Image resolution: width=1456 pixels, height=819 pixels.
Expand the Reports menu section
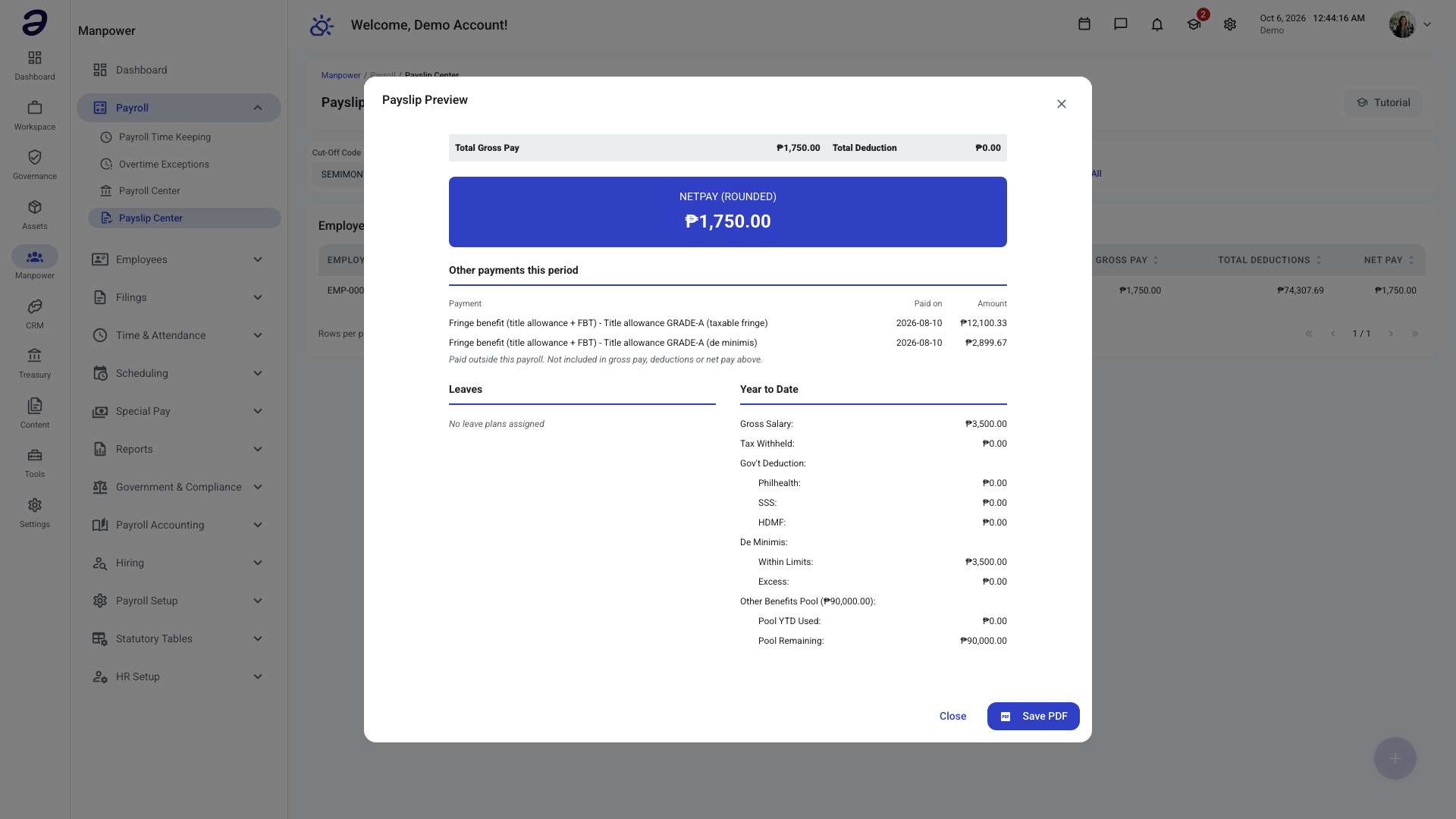179,449
